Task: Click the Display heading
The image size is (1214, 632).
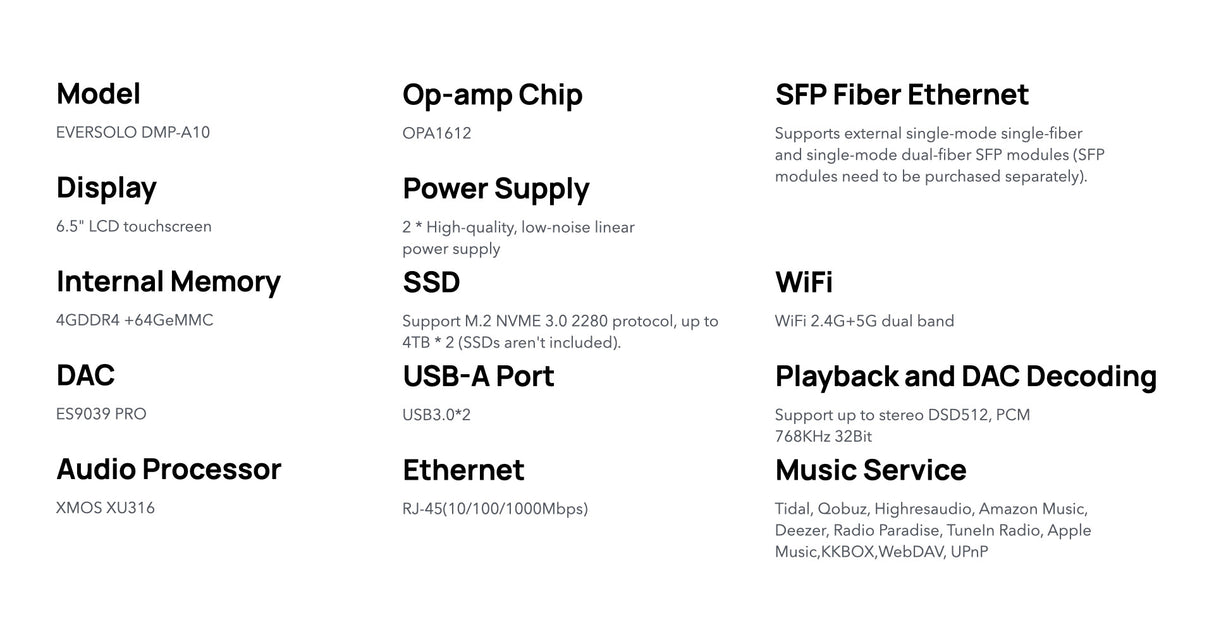Action: click(106, 188)
